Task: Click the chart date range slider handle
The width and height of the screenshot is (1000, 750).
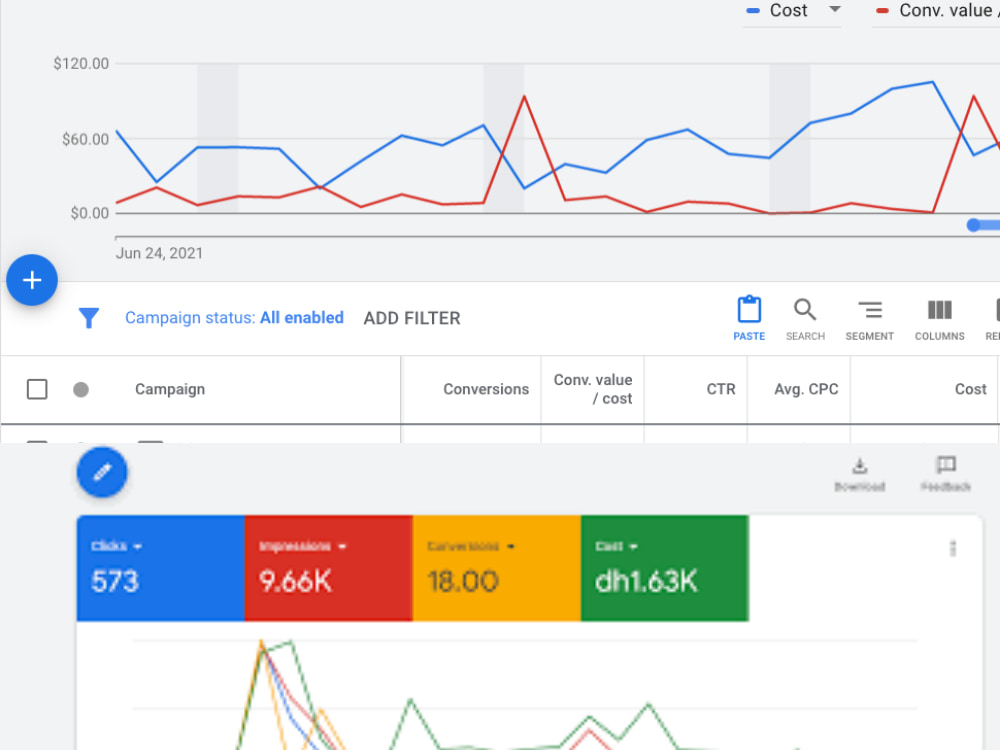Action: click(x=973, y=224)
